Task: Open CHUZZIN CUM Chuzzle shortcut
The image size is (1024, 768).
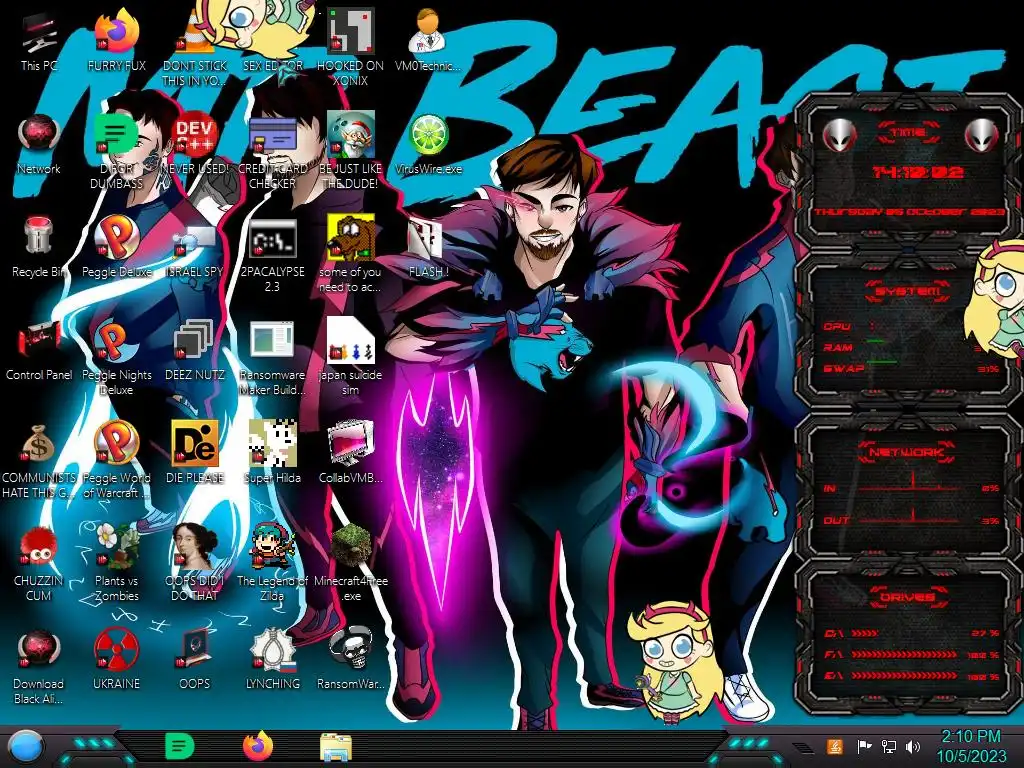Action: (39, 565)
